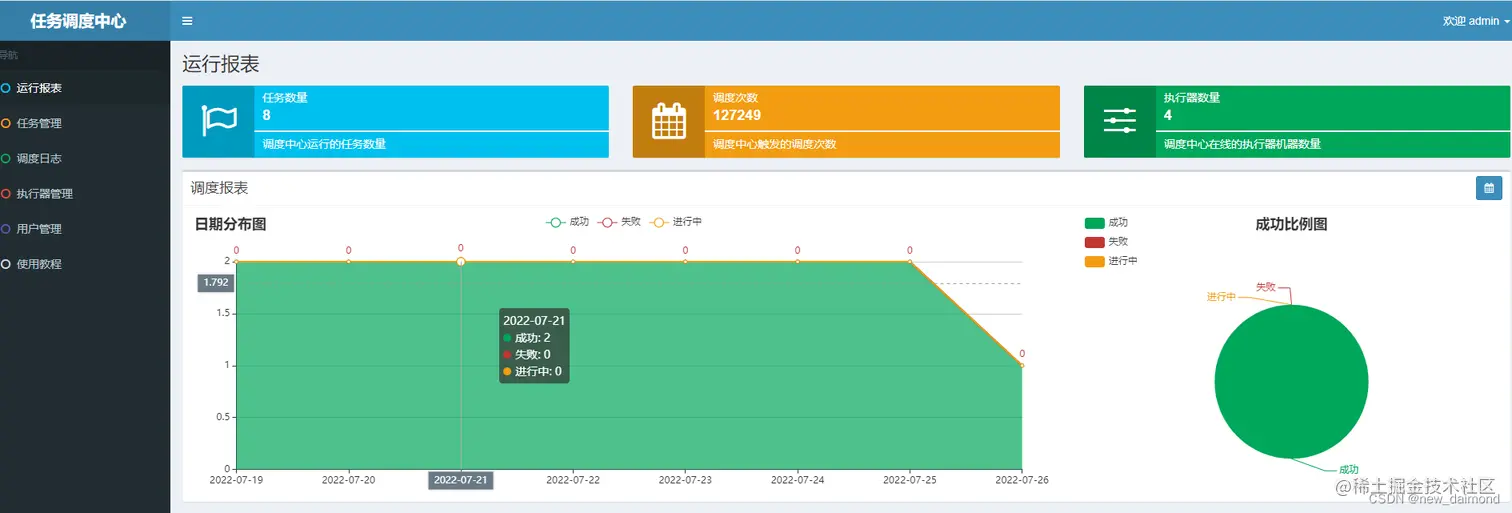The image size is (1512, 513).
Task: Click the 2022-07-24 x-axis label
Action: tap(798, 480)
